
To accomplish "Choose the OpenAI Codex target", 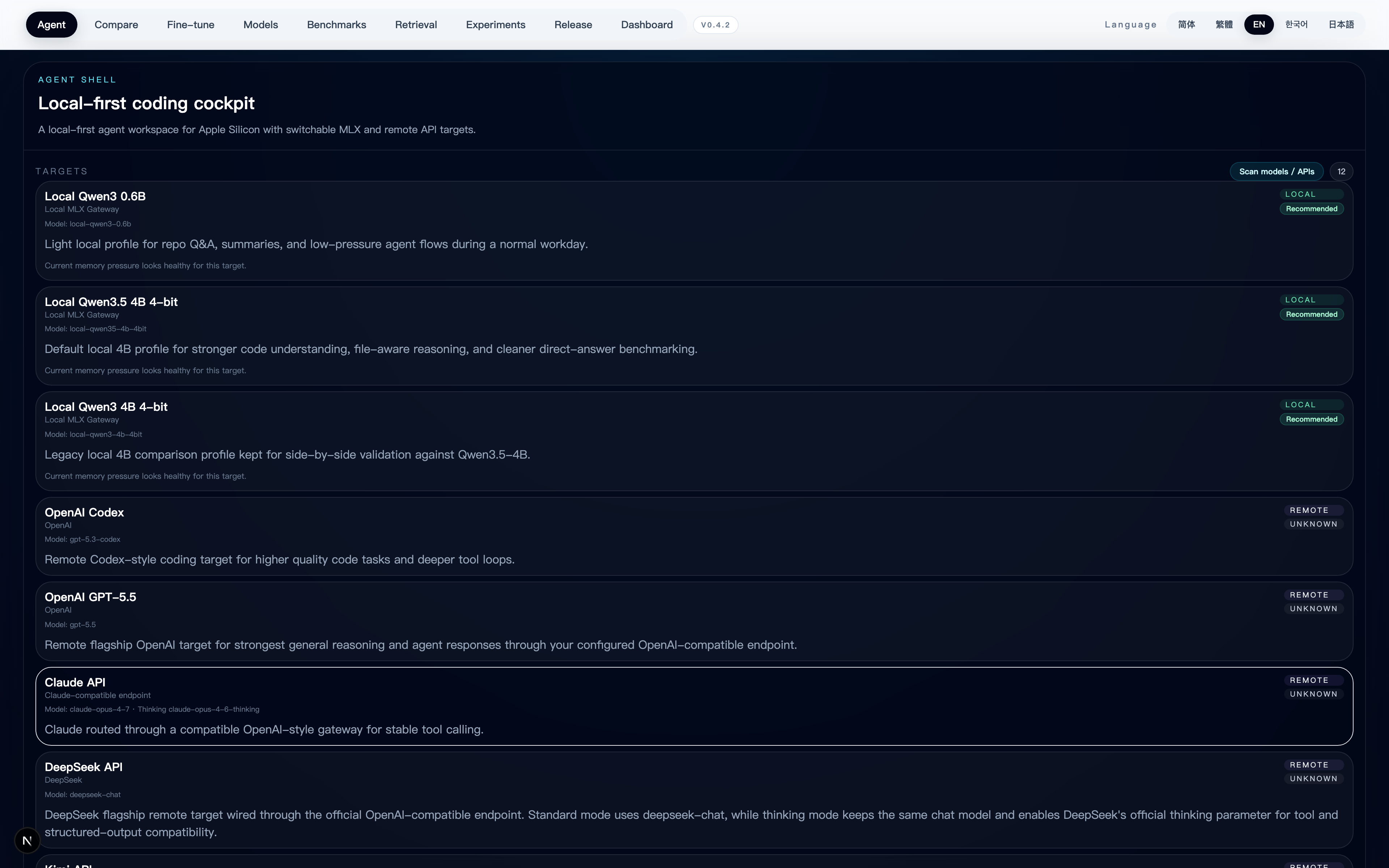I will tap(694, 536).
